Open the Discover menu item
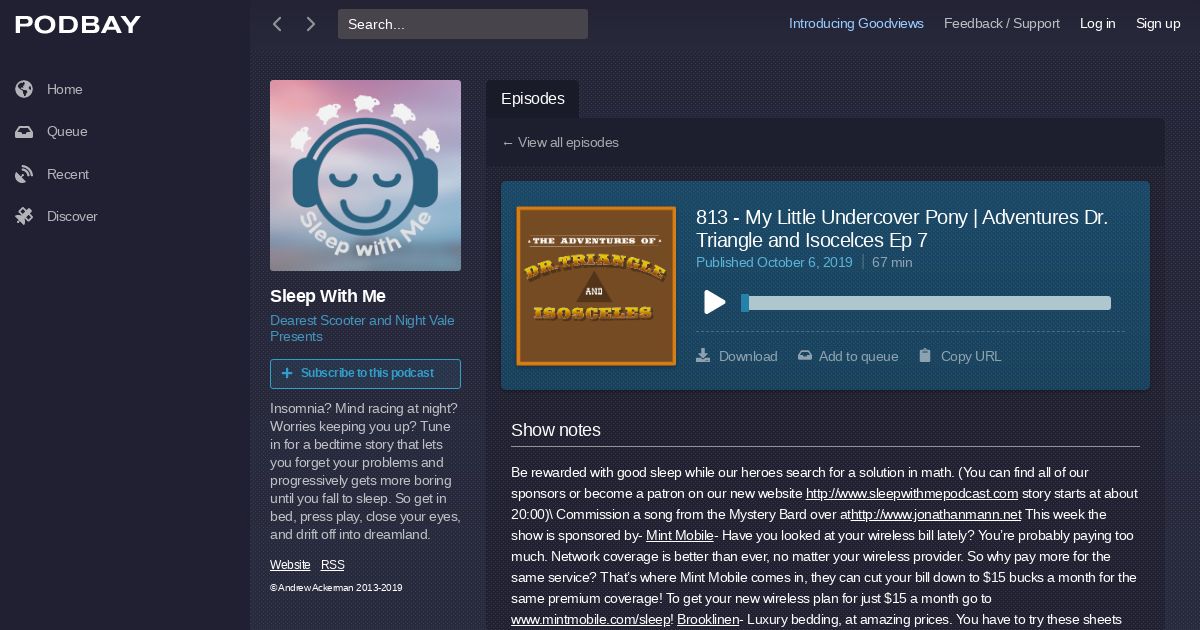The width and height of the screenshot is (1200, 630). click(72, 216)
